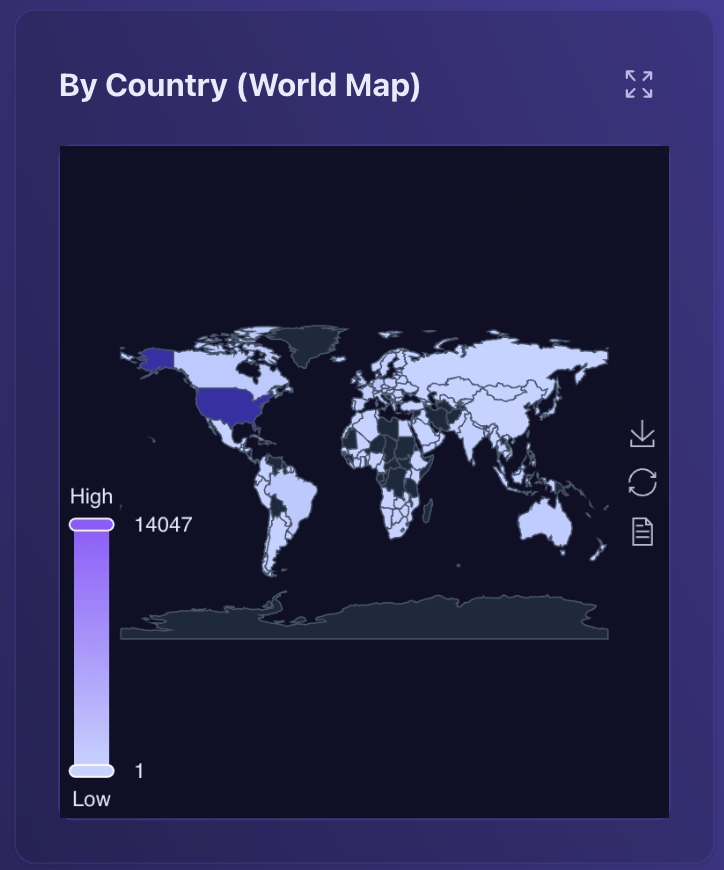Download the world map as image
The width and height of the screenshot is (724, 870).
[642, 433]
